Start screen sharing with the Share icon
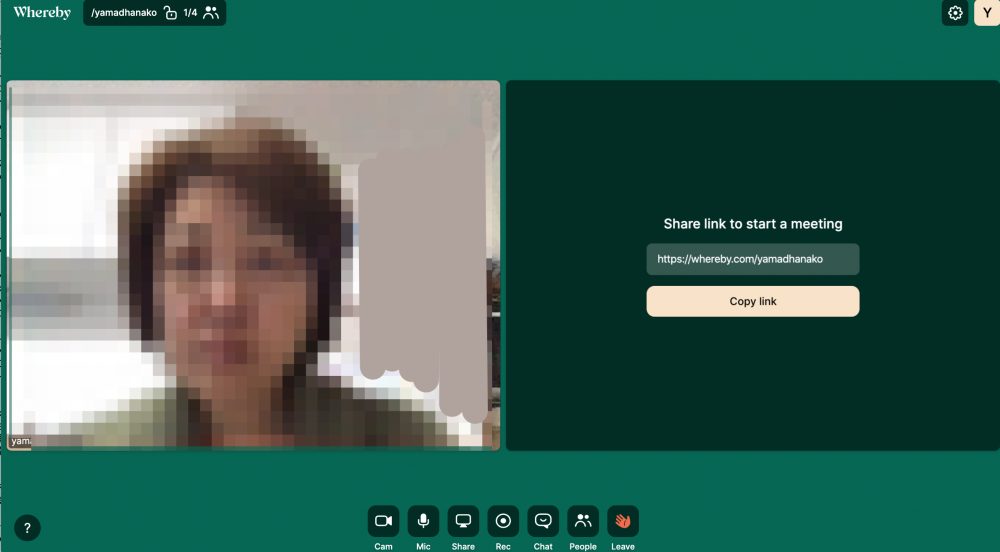 point(463,521)
